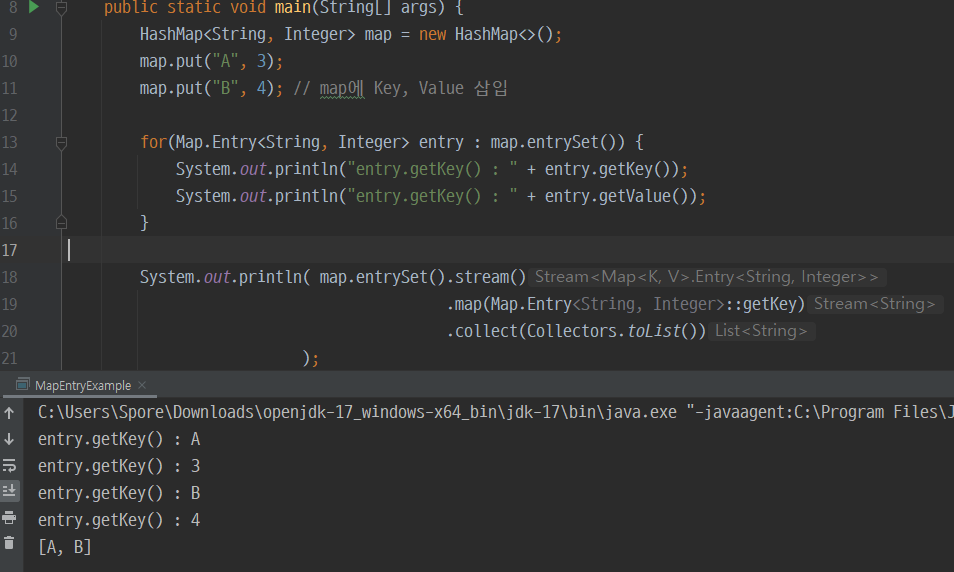Click console output line '[A, B]'

click(x=64, y=547)
